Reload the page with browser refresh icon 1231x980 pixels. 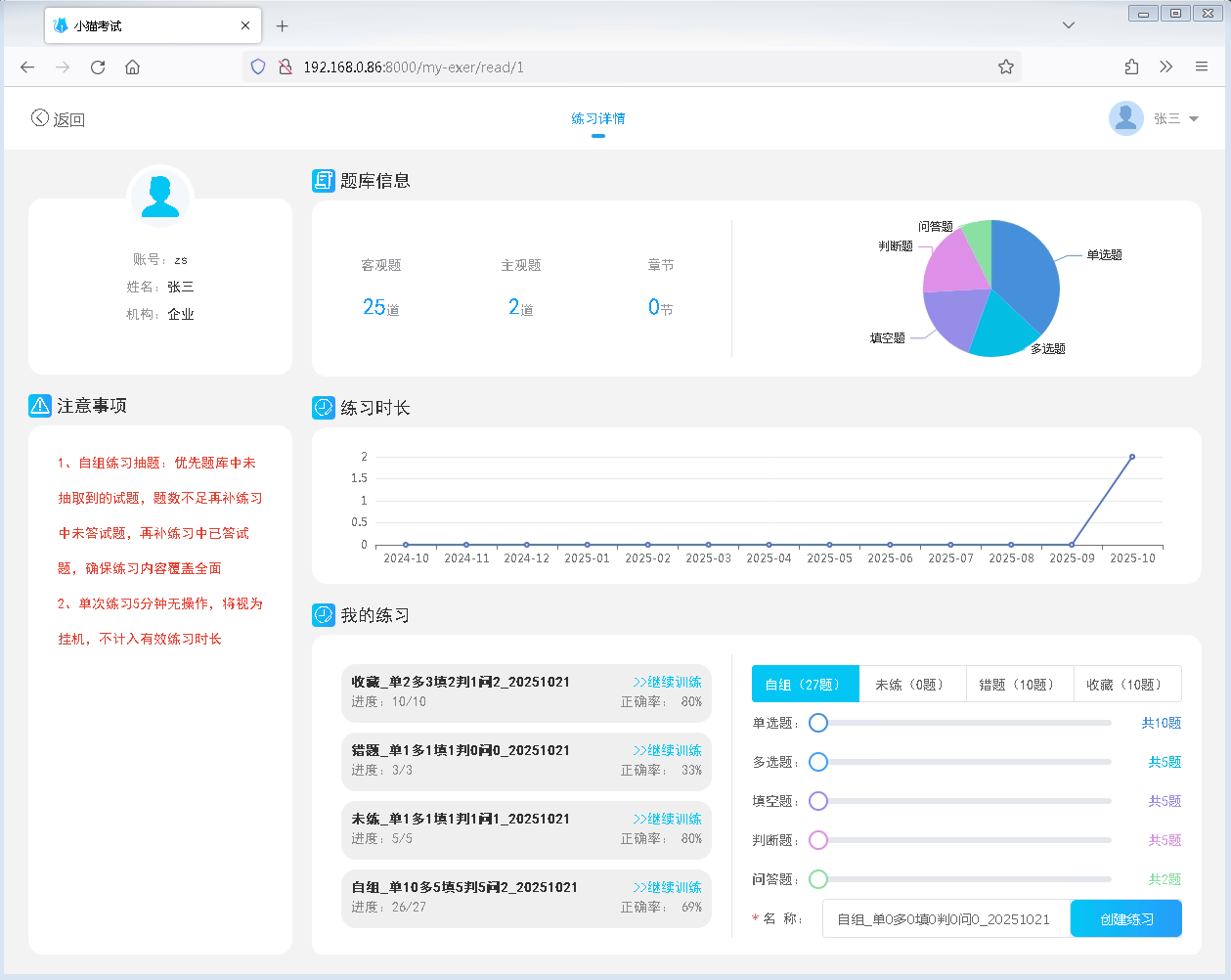pos(98,67)
